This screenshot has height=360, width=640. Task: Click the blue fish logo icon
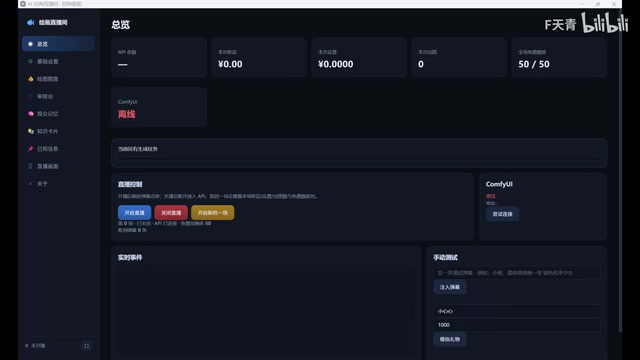[x=31, y=22]
